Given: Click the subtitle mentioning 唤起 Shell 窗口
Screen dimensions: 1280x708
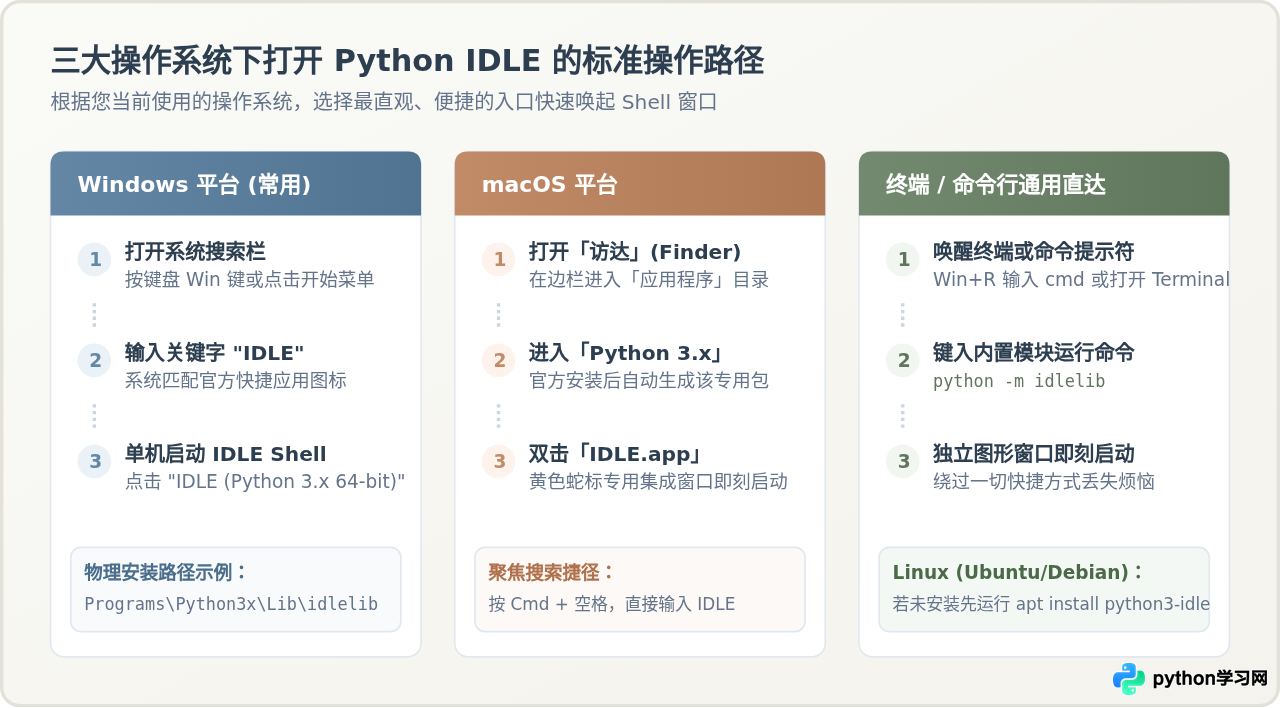Looking at the screenshot, I should (384, 102).
